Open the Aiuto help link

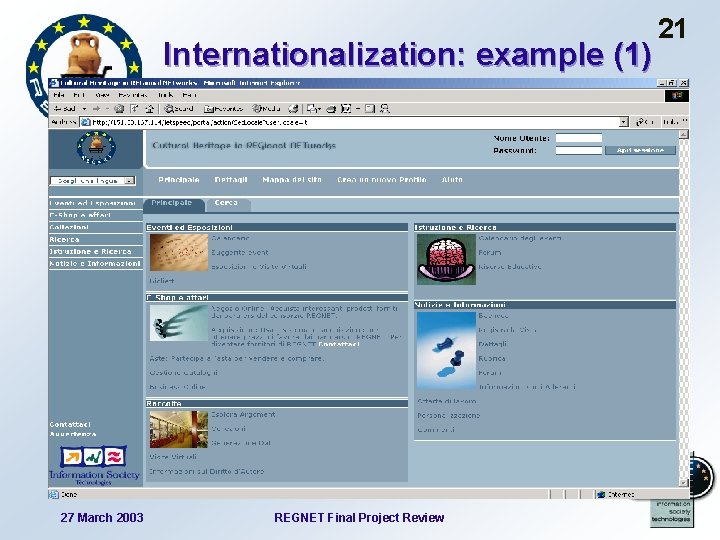pyautogui.click(x=452, y=180)
